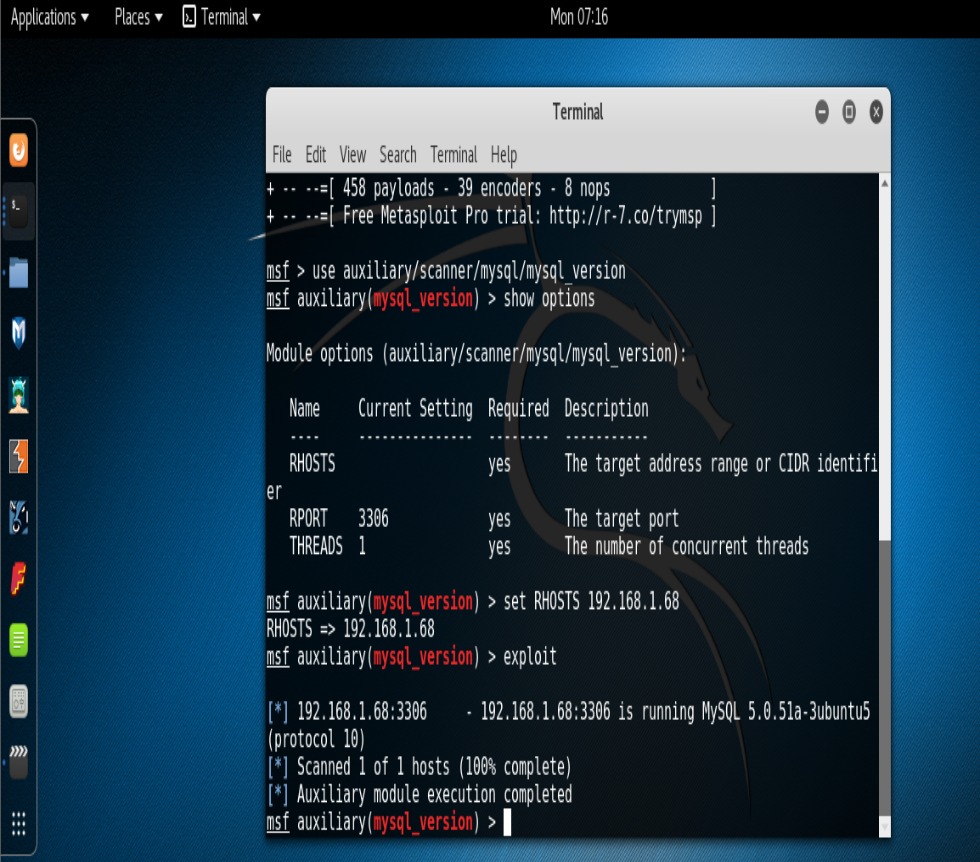Viewport: 980px width, 862px height.
Task: Click the 'Required' column header
Action: pos(518,409)
